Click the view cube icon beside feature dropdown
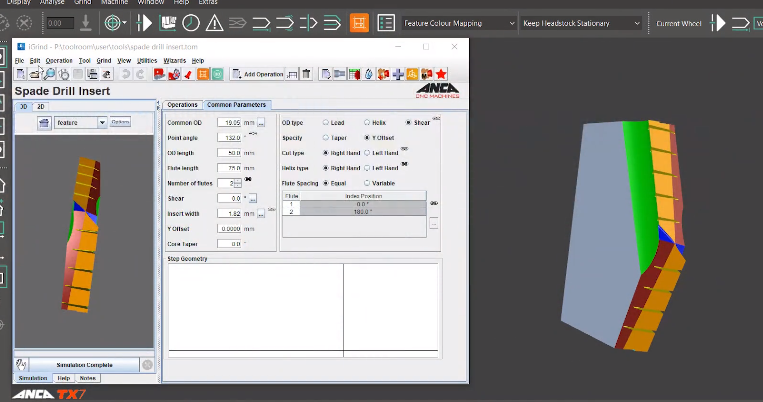Viewport: 763px width, 402px height. (x=44, y=123)
